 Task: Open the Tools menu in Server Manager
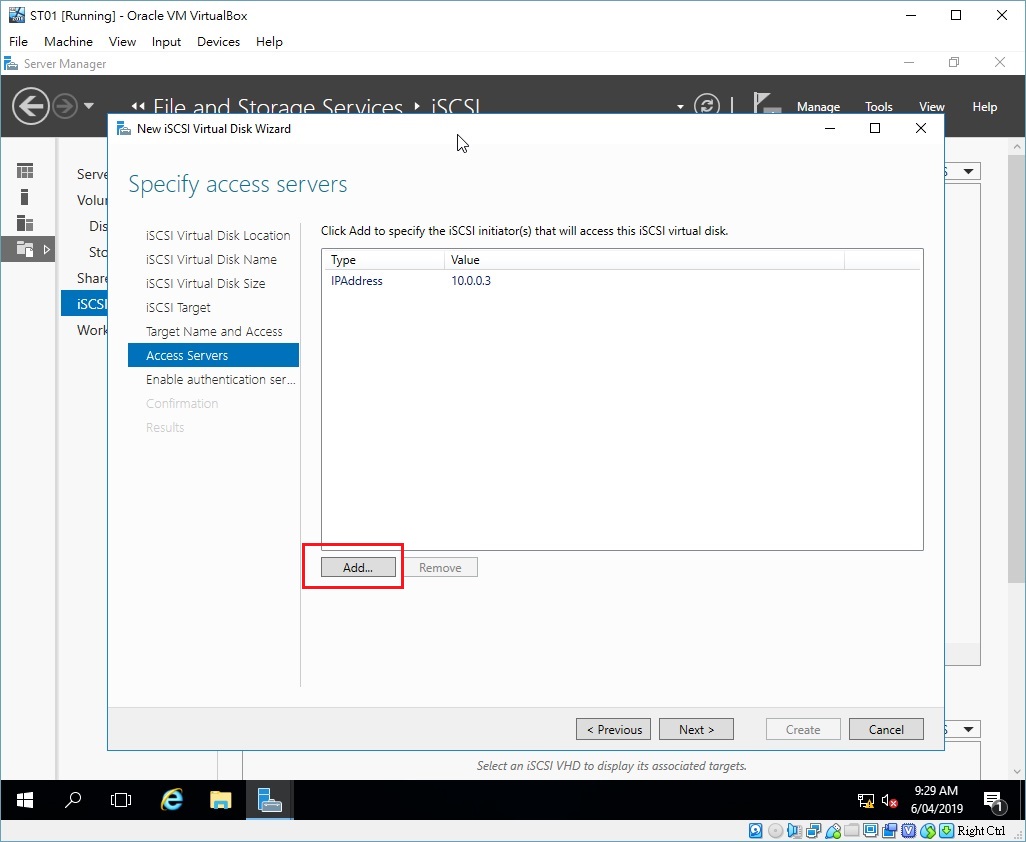pos(878,106)
